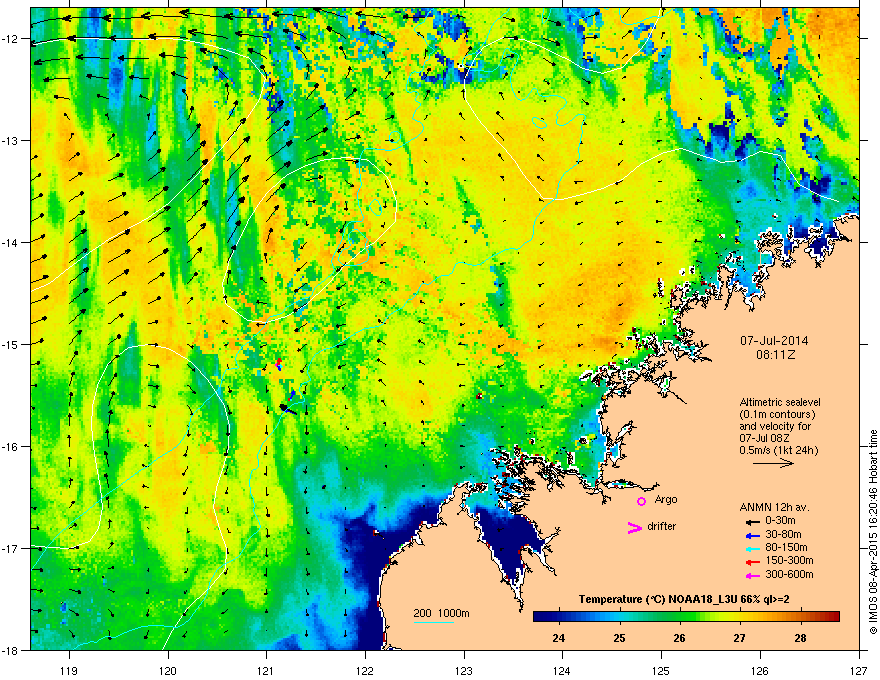The height and width of the screenshot is (680, 880).
Task: Click the latitude axis label -17
Action: point(10,548)
